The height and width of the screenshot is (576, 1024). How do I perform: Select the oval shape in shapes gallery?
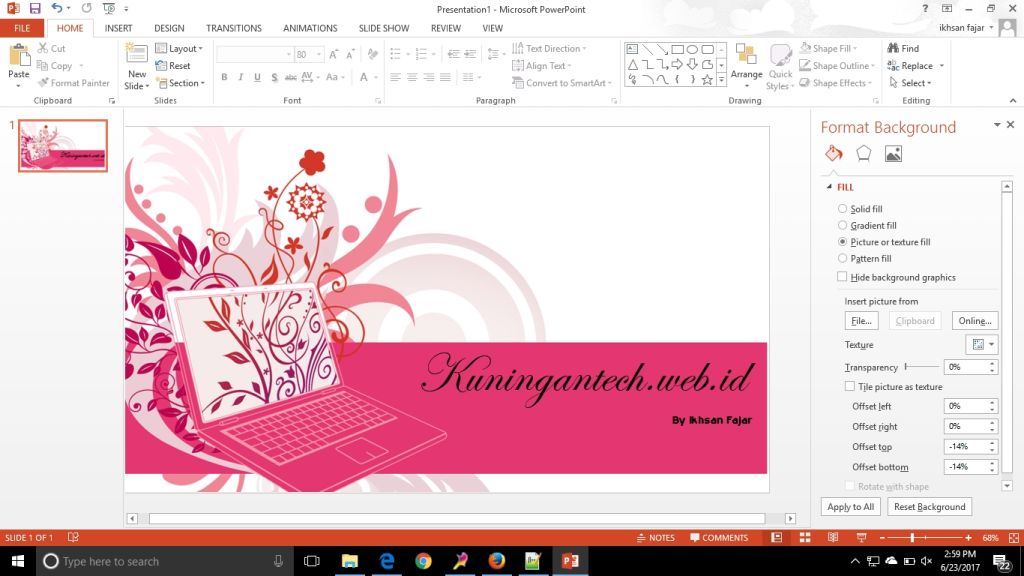692,50
